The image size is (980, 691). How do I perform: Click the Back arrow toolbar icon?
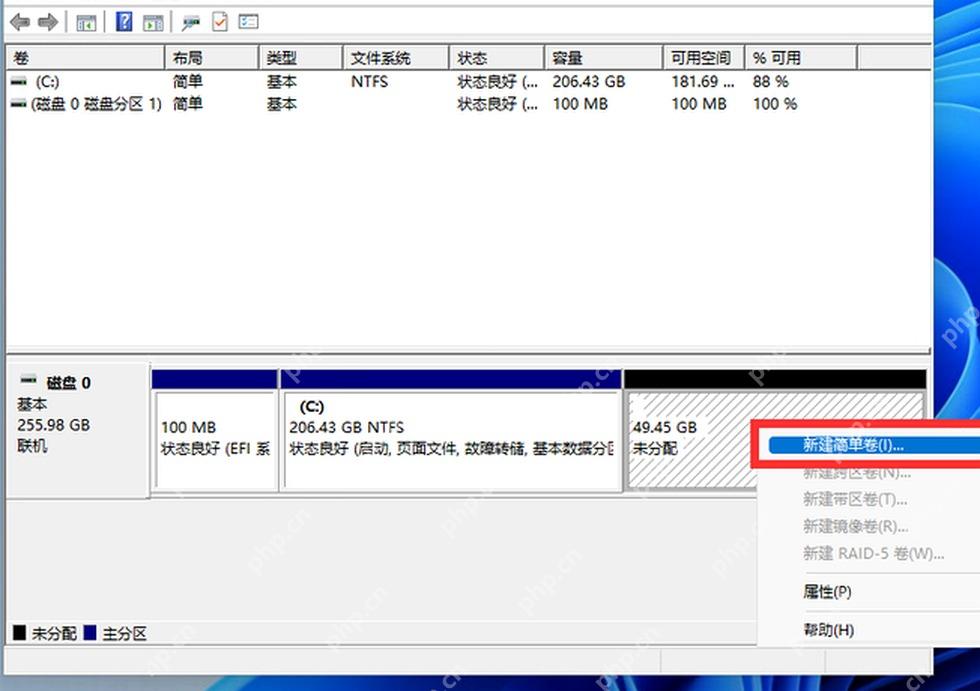click(x=20, y=22)
